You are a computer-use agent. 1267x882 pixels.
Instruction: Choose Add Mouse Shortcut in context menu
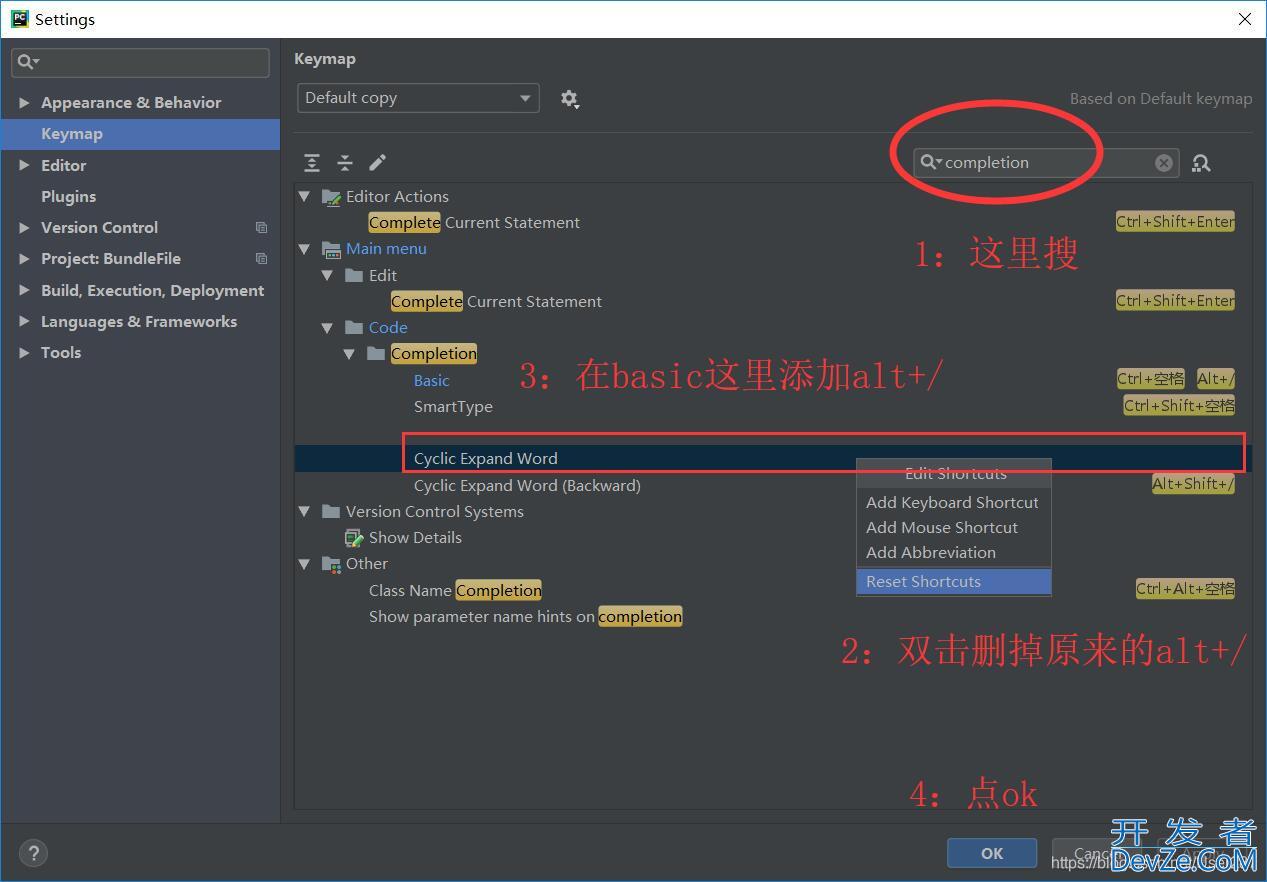click(x=953, y=527)
